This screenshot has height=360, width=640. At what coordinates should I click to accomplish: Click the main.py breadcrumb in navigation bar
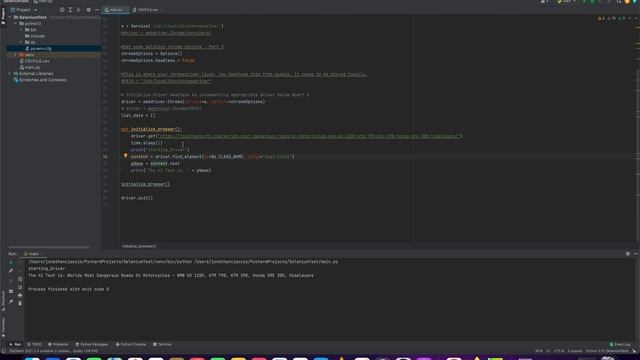pyautogui.click(x=43, y=2)
